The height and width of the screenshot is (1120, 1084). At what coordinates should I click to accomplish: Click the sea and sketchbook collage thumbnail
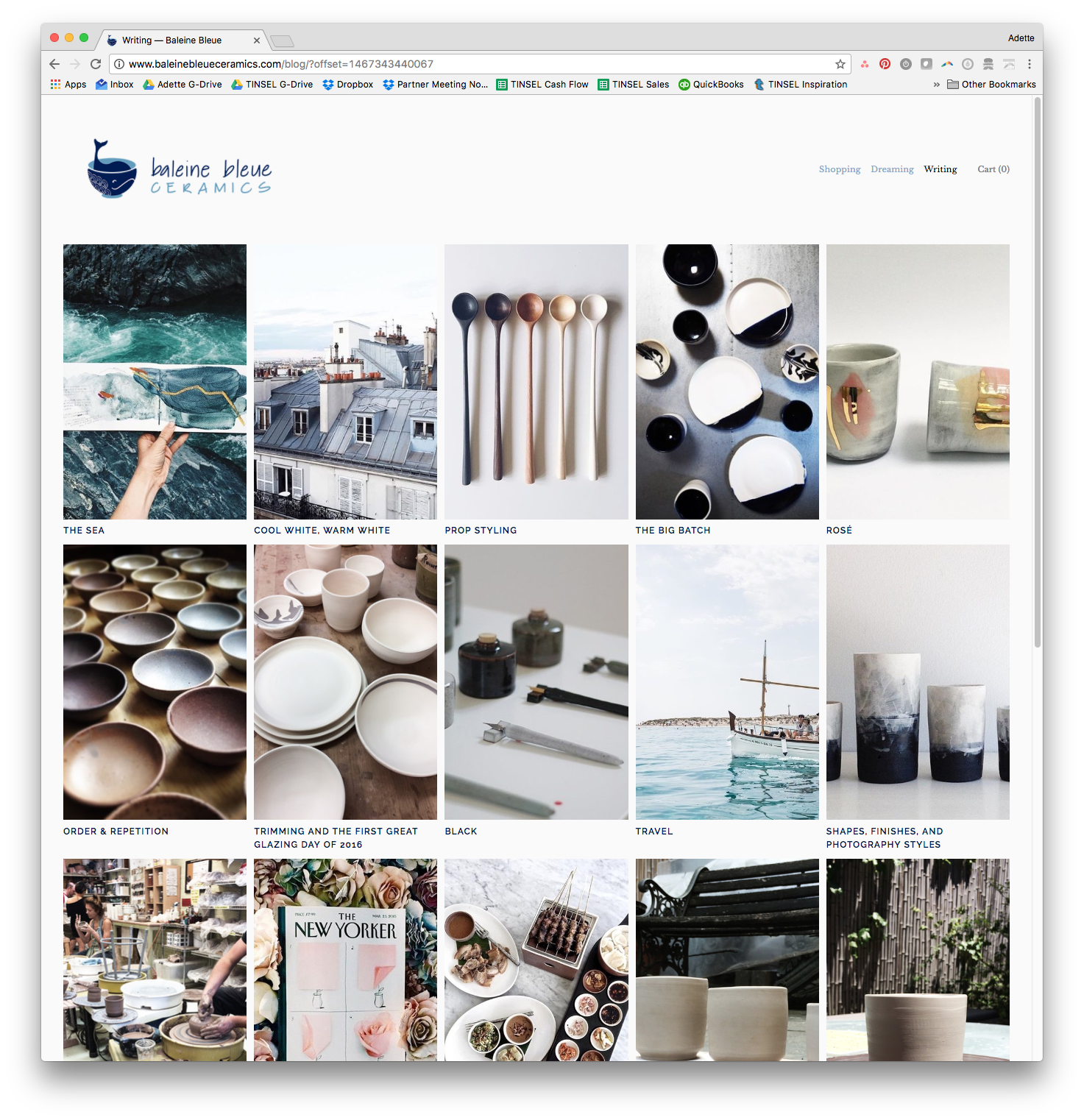coord(155,382)
